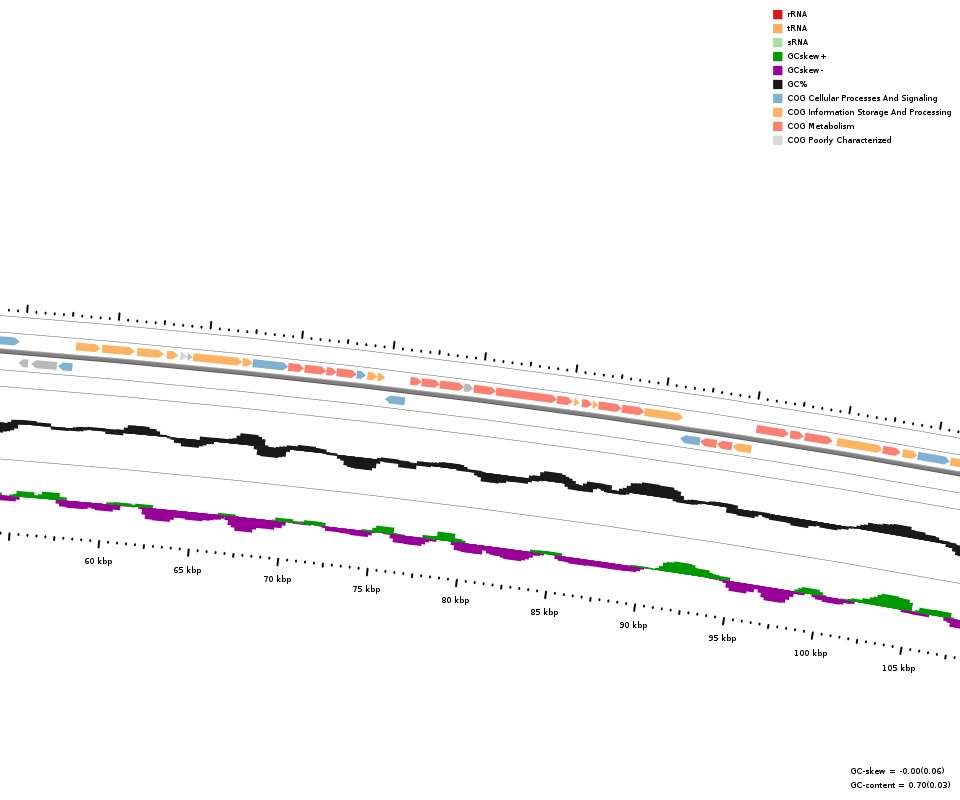Click "COG Cellular Processes And Signaling" label
This screenshot has height=800, width=960.
[x=862, y=99]
